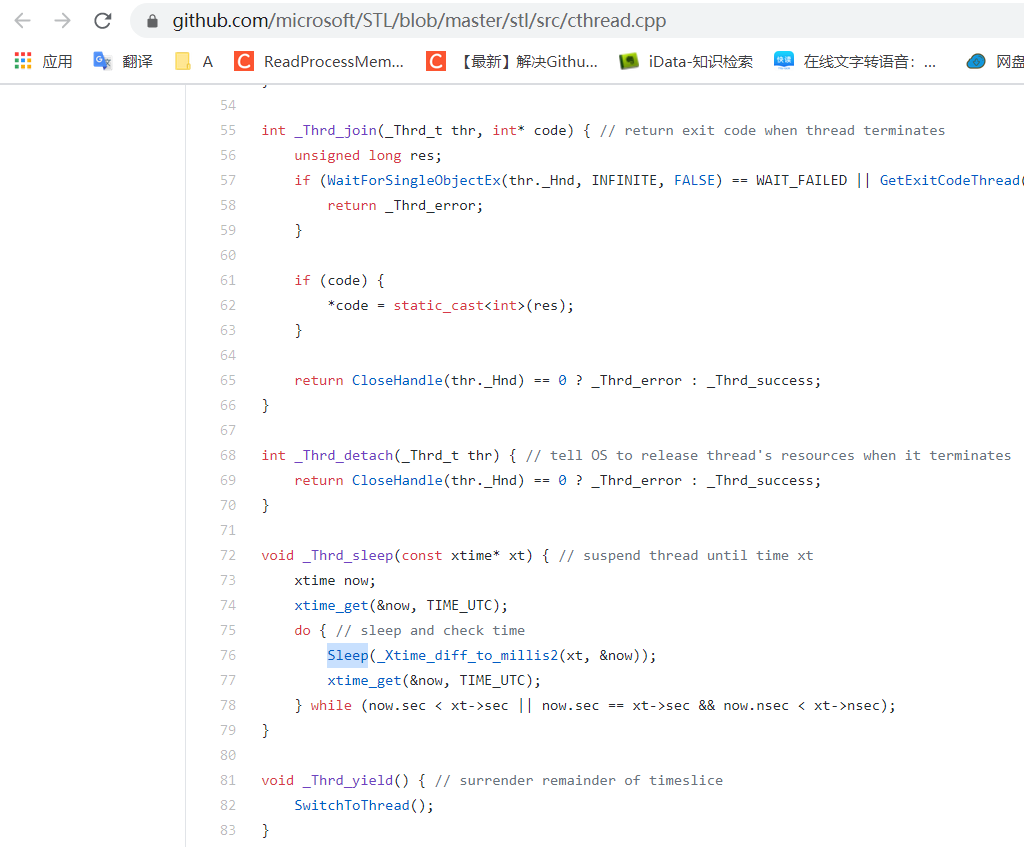The width and height of the screenshot is (1024, 847).
Task: Select line number 55
Action: (228, 130)
